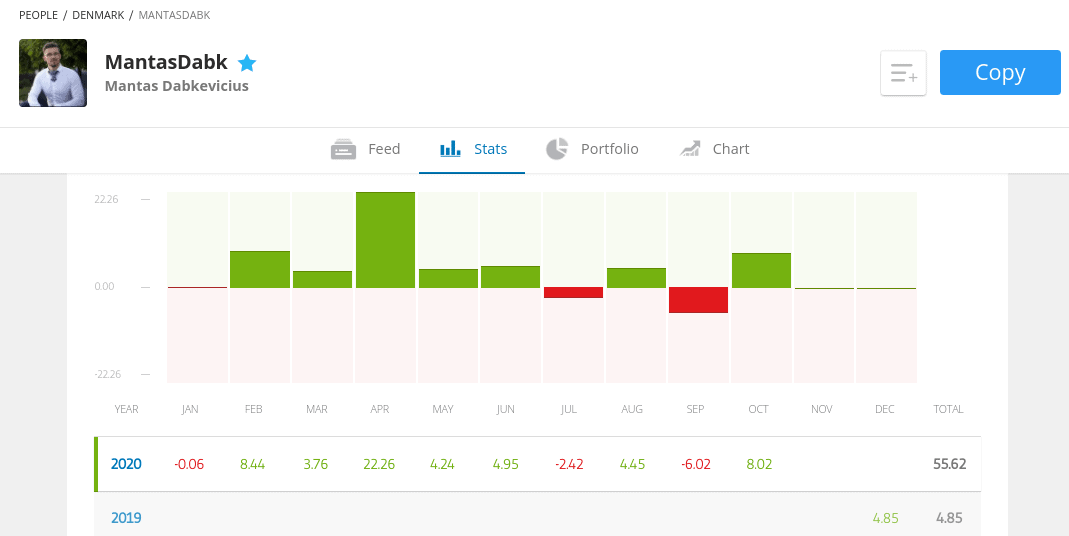Click Mantas Dabkevicius profile photo
This screenshot has height=536, width=1069.
click(x=53, y=73)
